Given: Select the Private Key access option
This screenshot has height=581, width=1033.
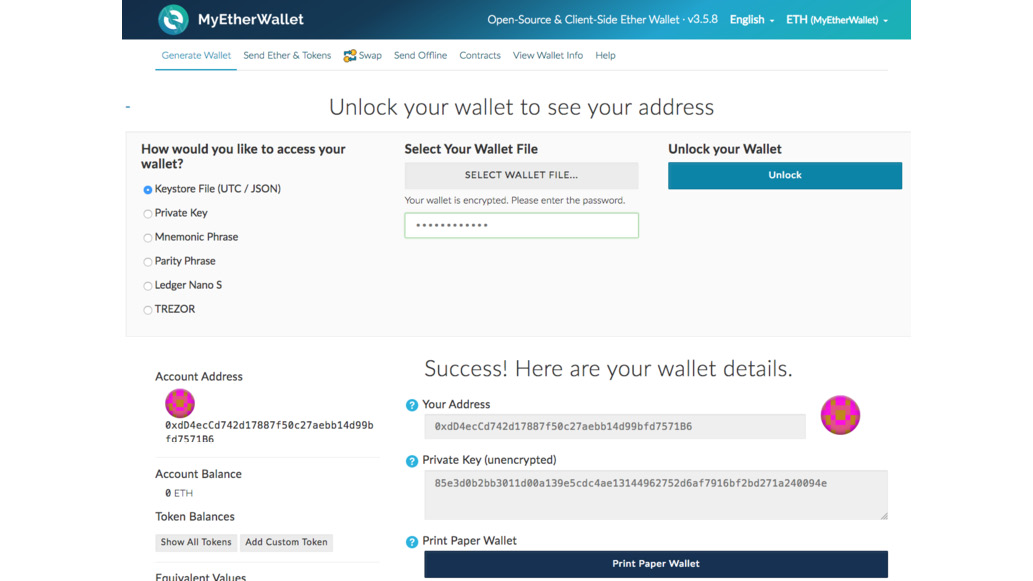Looking at the screenshot, I should [x=148, y=213].
